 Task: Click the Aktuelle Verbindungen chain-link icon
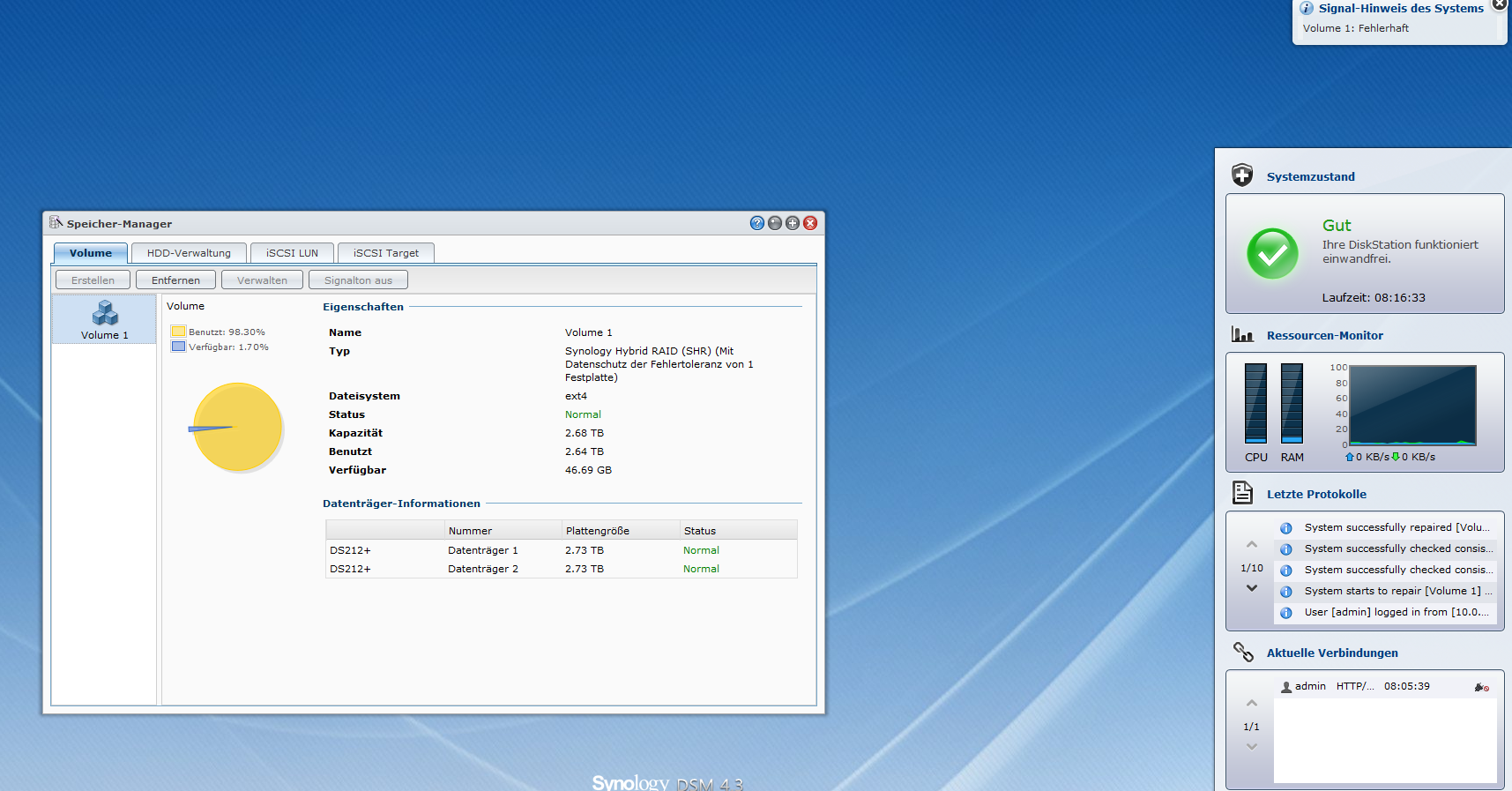(1243, 652)
